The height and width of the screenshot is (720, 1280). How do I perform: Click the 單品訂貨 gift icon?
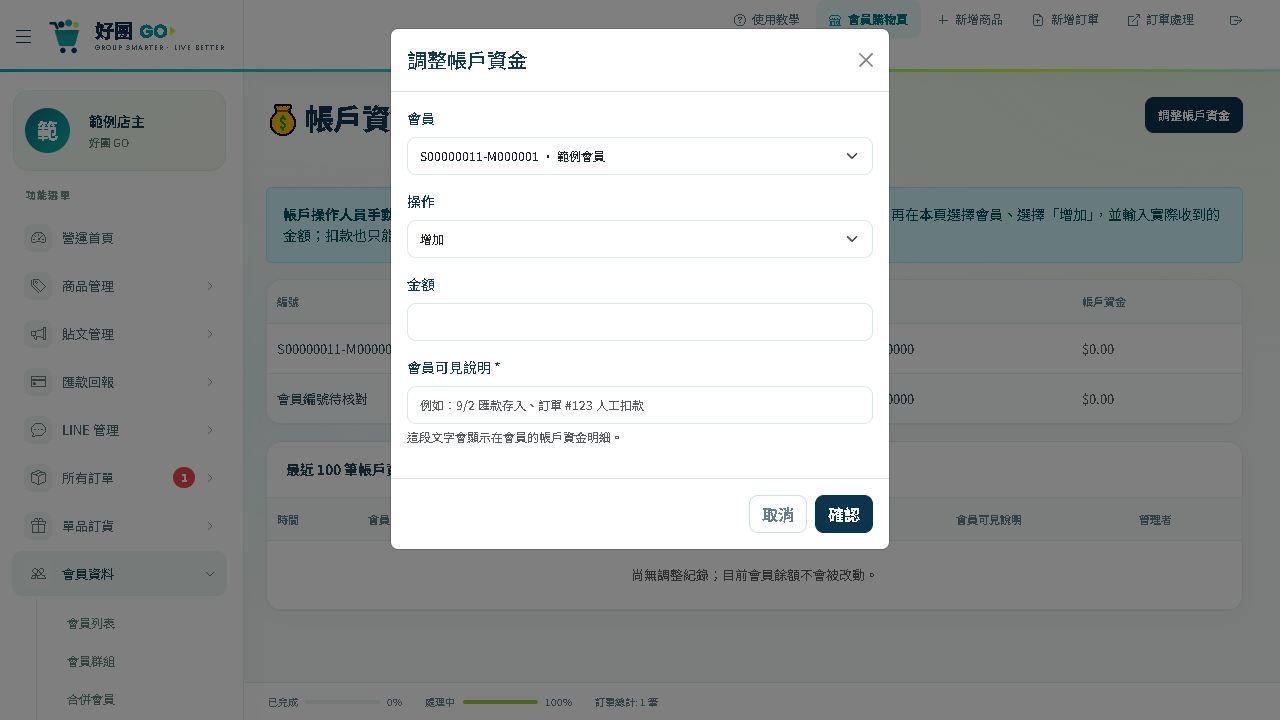click(x=38, y=526)
